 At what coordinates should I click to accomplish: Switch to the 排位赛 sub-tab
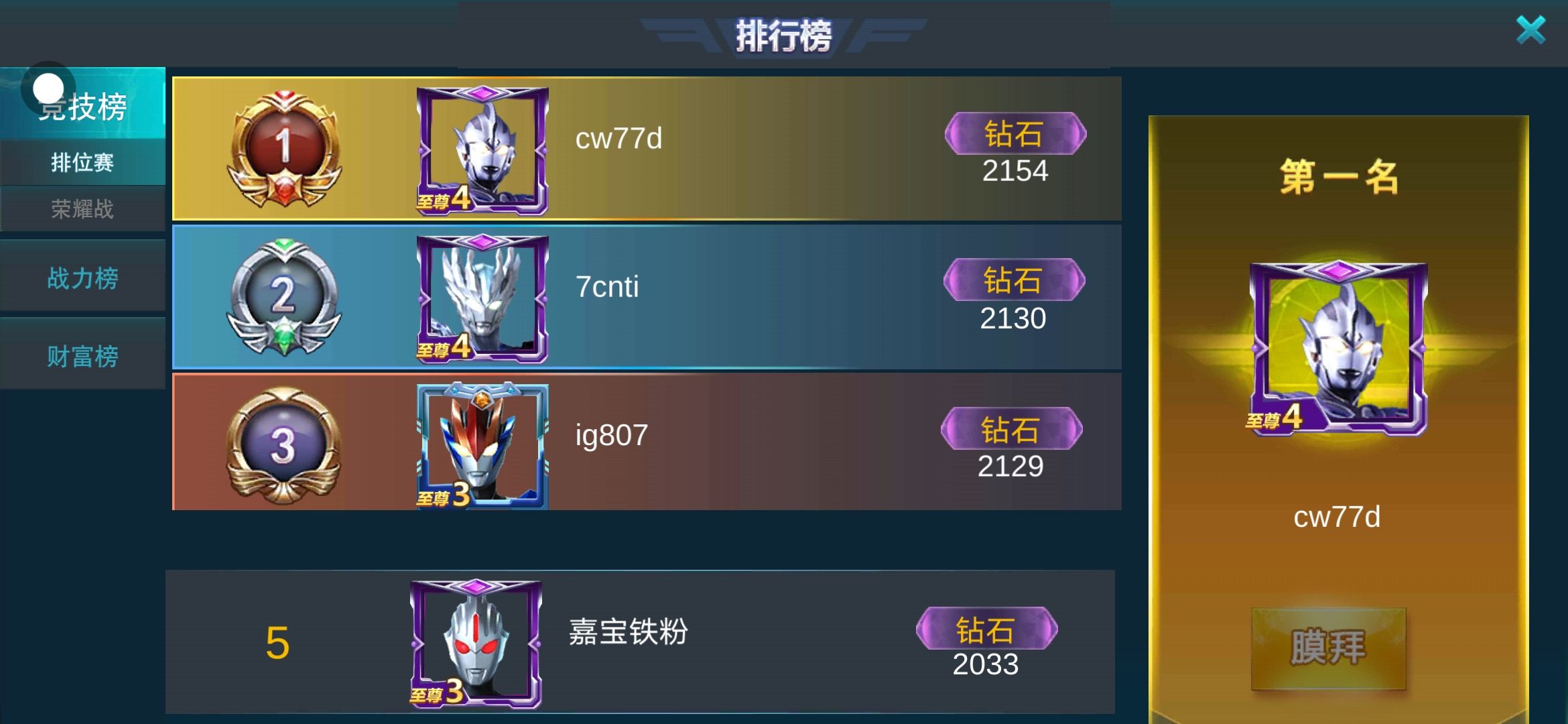click(82, 162)
